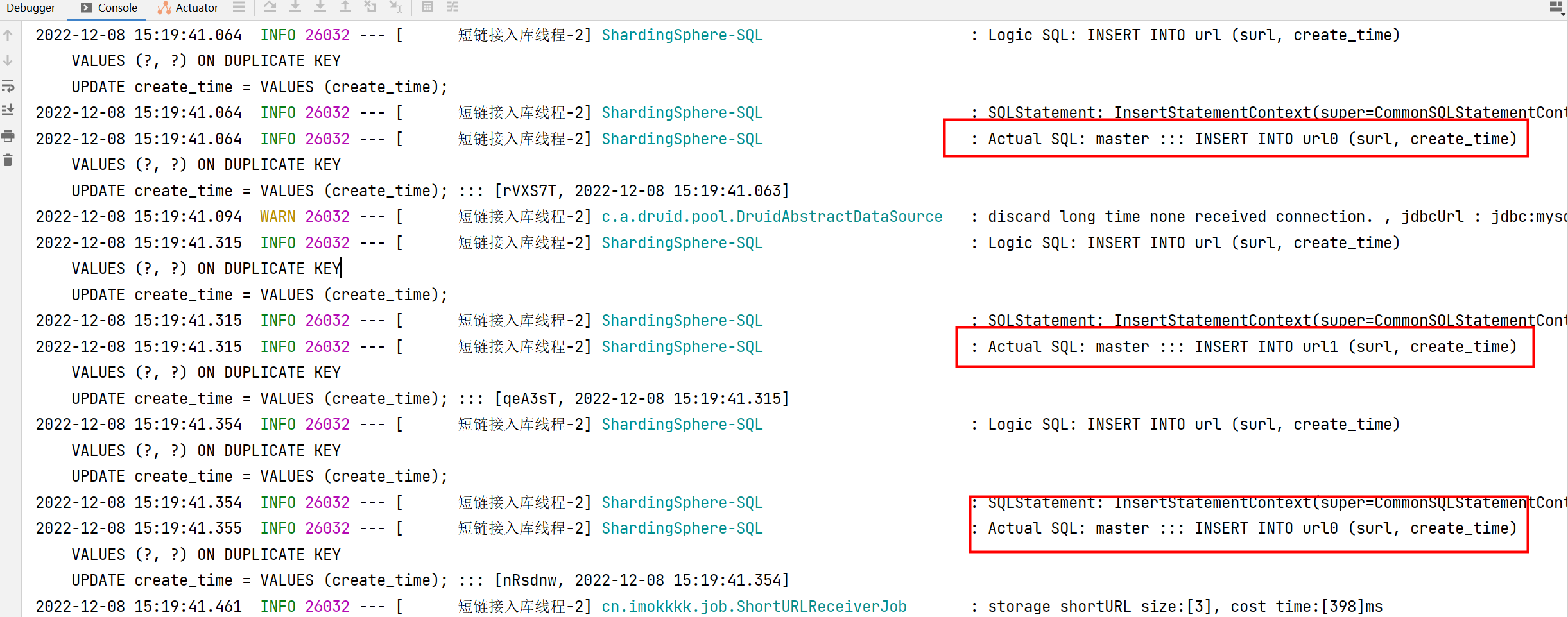Click the Run to Cursor icon
Screen dimensions: 1568x617
[x=396, y=7]
